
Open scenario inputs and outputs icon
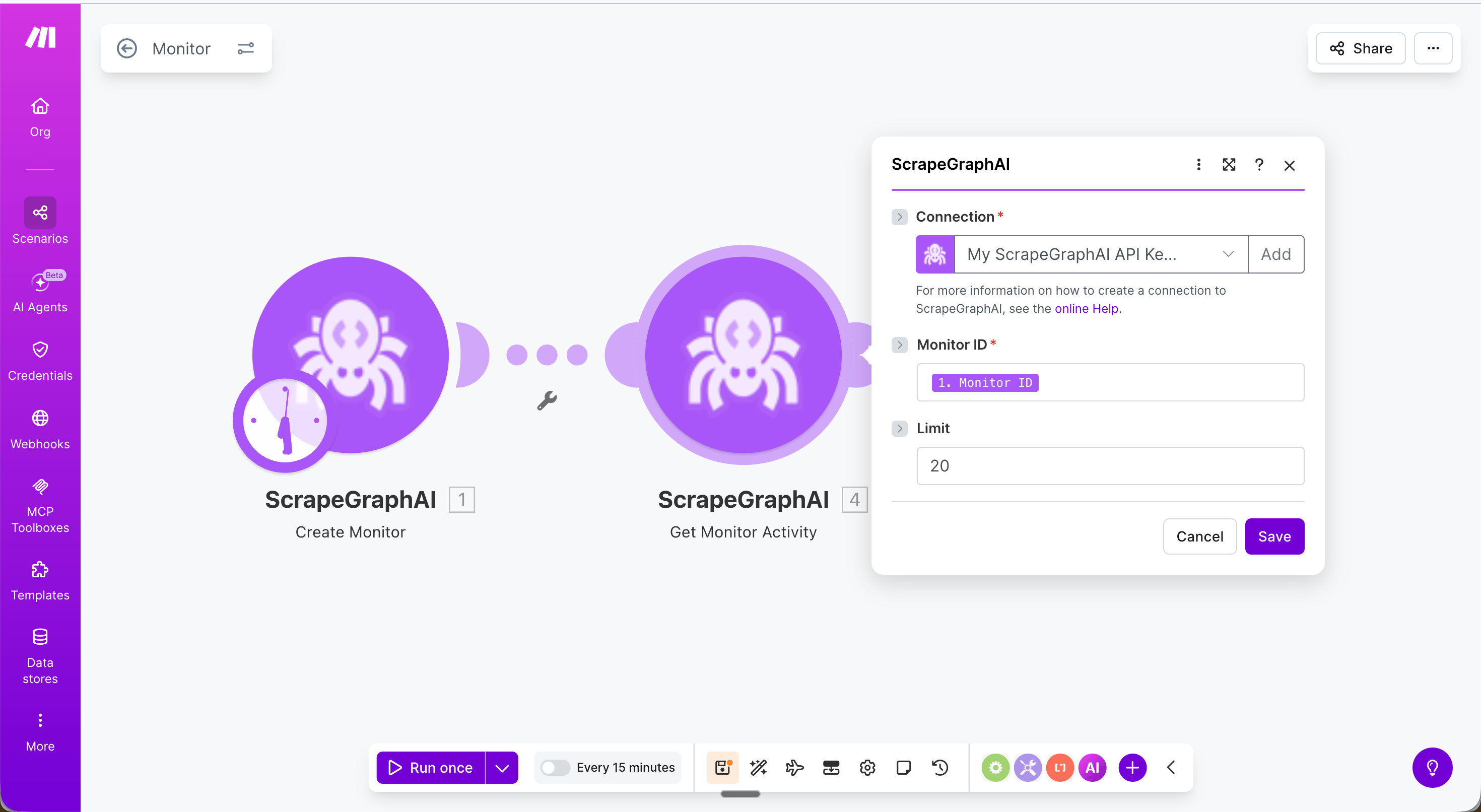831,767
